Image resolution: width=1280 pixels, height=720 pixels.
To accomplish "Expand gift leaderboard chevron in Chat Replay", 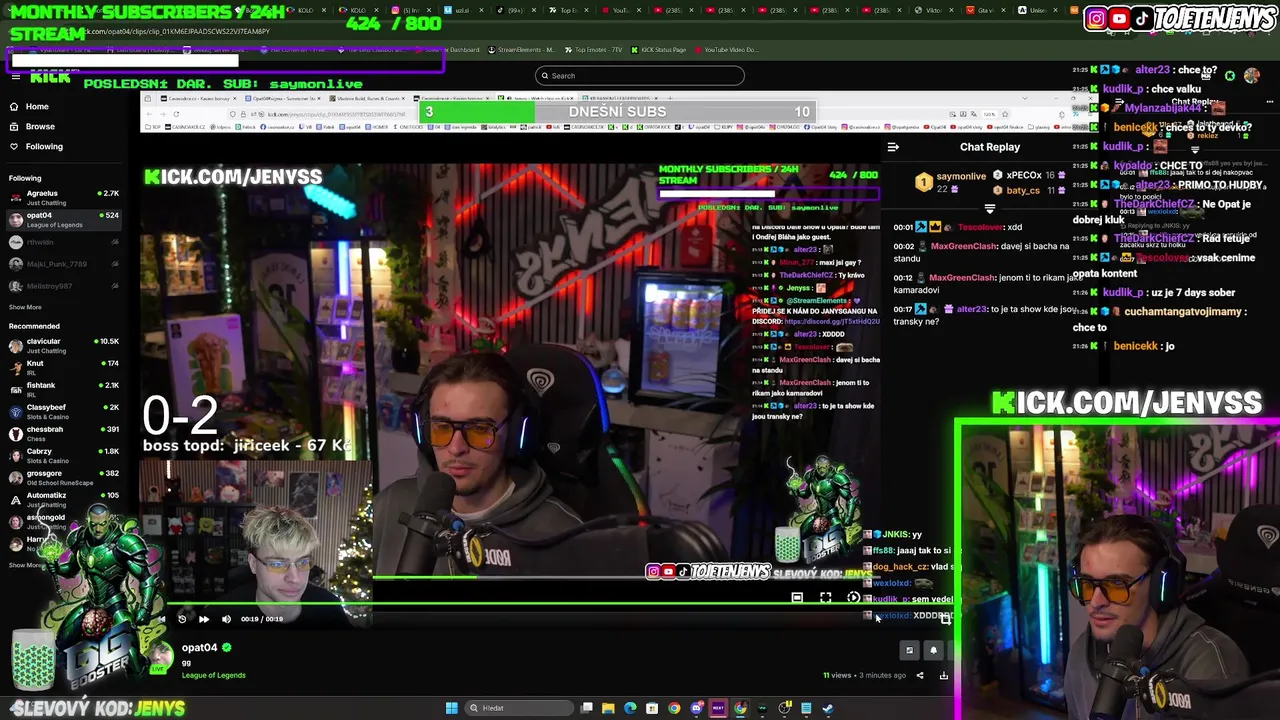I will pos(990,210).
